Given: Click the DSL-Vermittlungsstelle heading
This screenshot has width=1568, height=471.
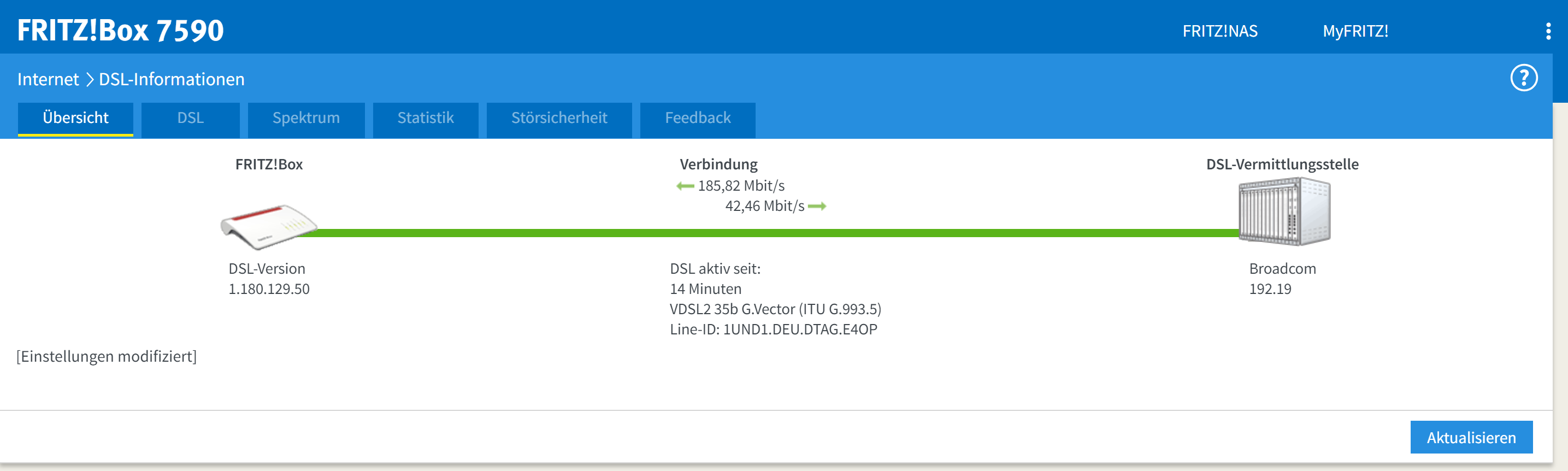Looking at the screenshot, I should click(1282, 164).
